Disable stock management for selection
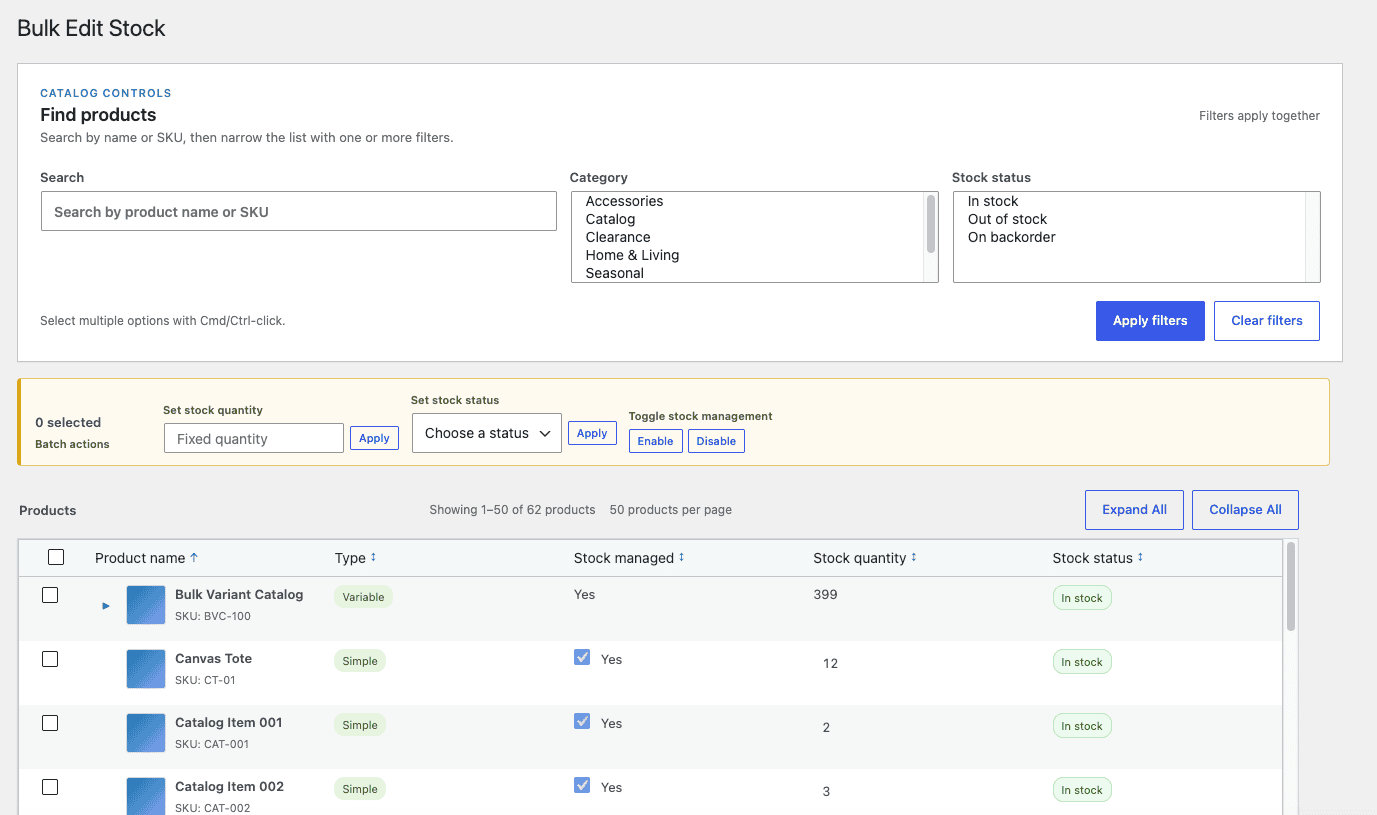The width and height of the screenshot is (1377, 815). 716,441
